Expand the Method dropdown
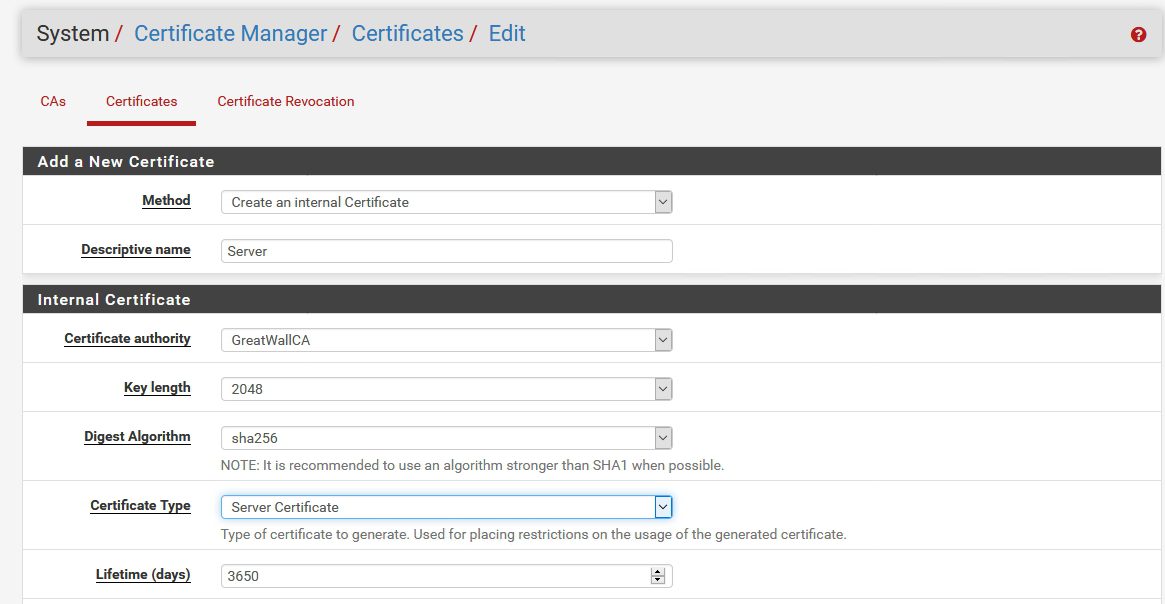 point(447,202)
